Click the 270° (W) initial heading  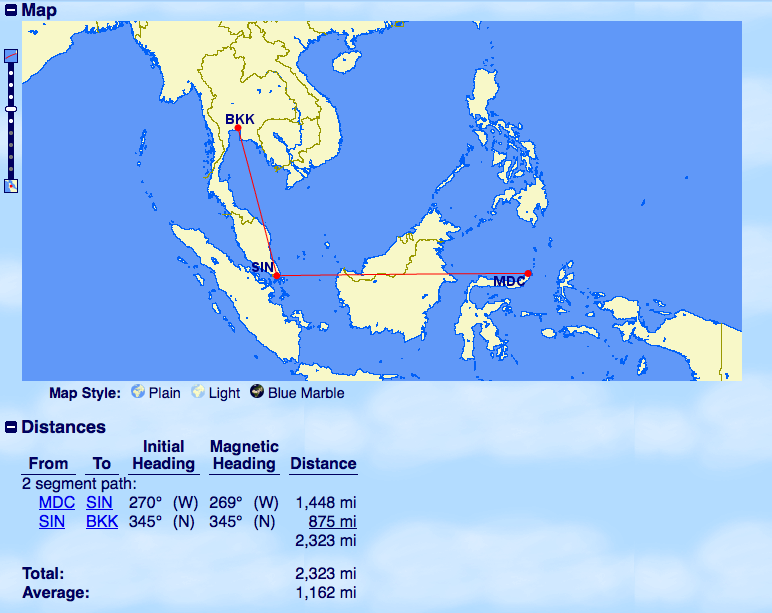[x=163, y=502]
